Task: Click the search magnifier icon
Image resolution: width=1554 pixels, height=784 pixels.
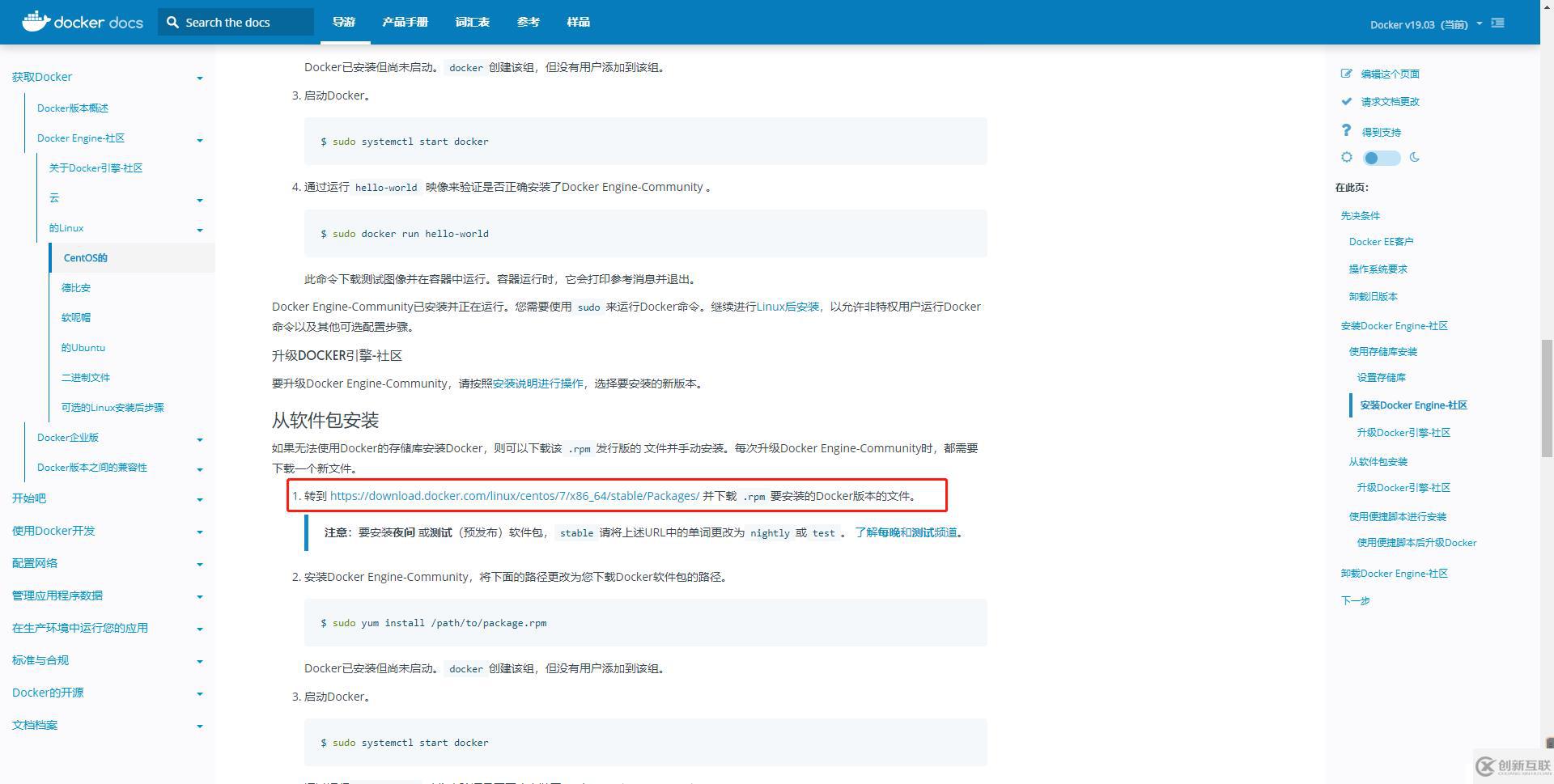Action: pos(172,23)
